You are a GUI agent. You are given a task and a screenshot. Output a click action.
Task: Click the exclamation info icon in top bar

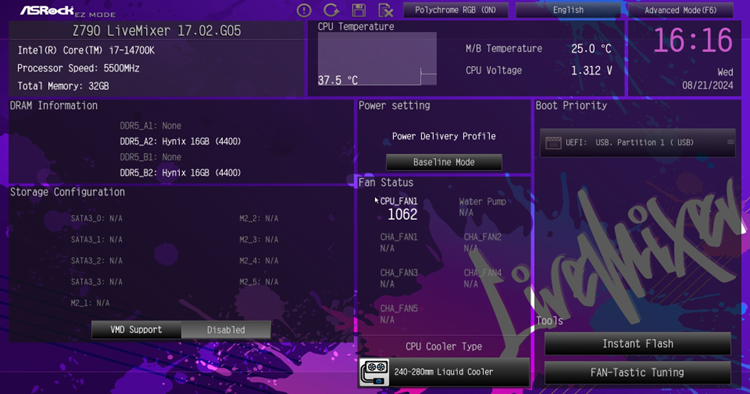(304, 10)
